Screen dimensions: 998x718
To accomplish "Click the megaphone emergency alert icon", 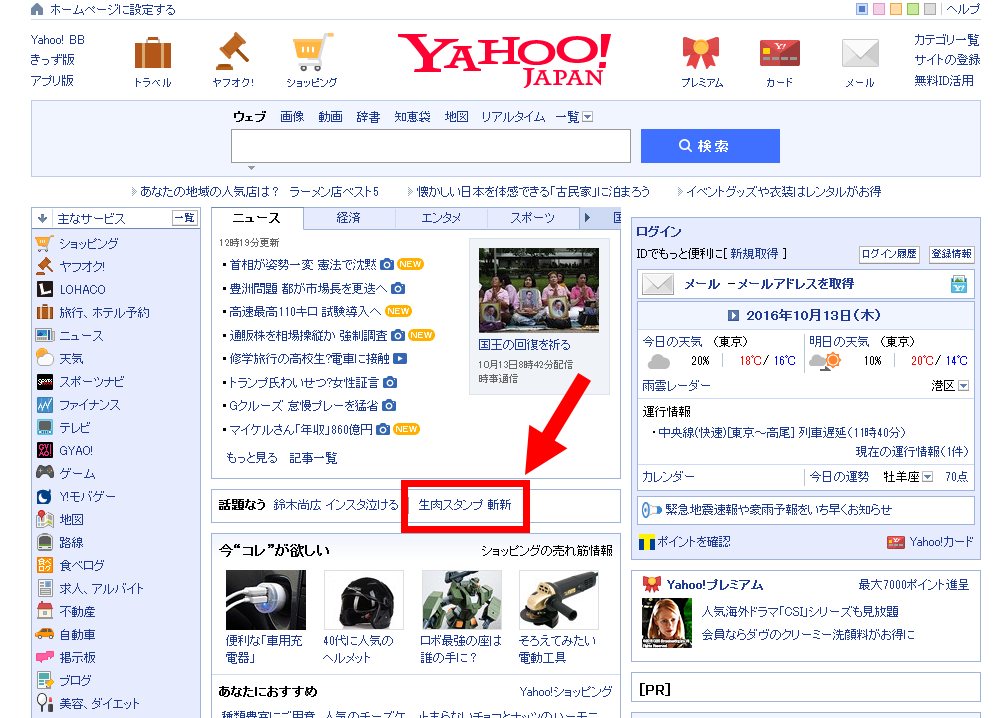I will click(651, 510).
